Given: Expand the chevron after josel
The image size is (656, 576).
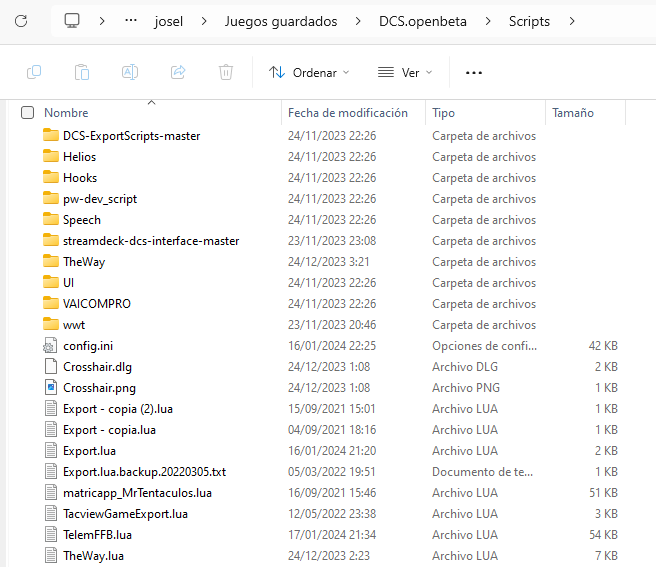Looking at the screenshot, I should point(204,21).
